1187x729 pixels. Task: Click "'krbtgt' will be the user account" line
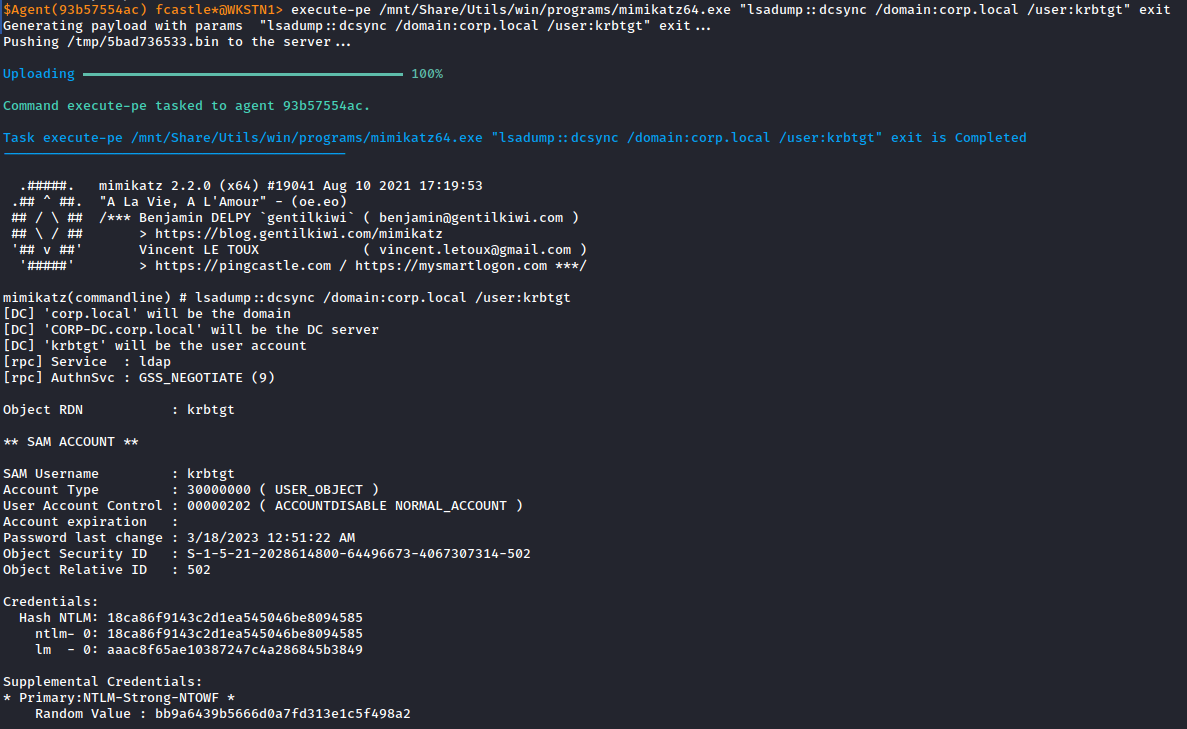154,346
